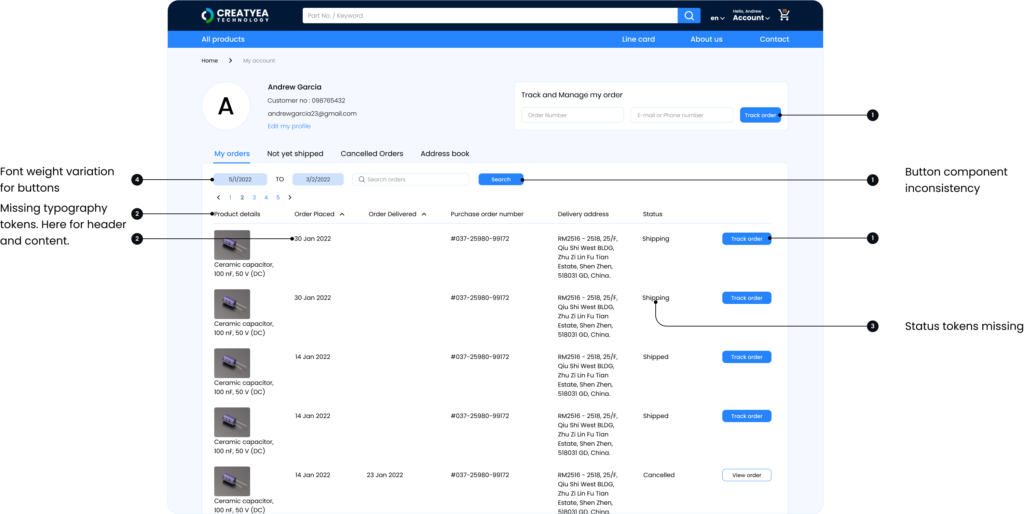Click the Creatyea Technology logo
The image size is (1024, 514).
pyautogui.click(x=235, y=15)
